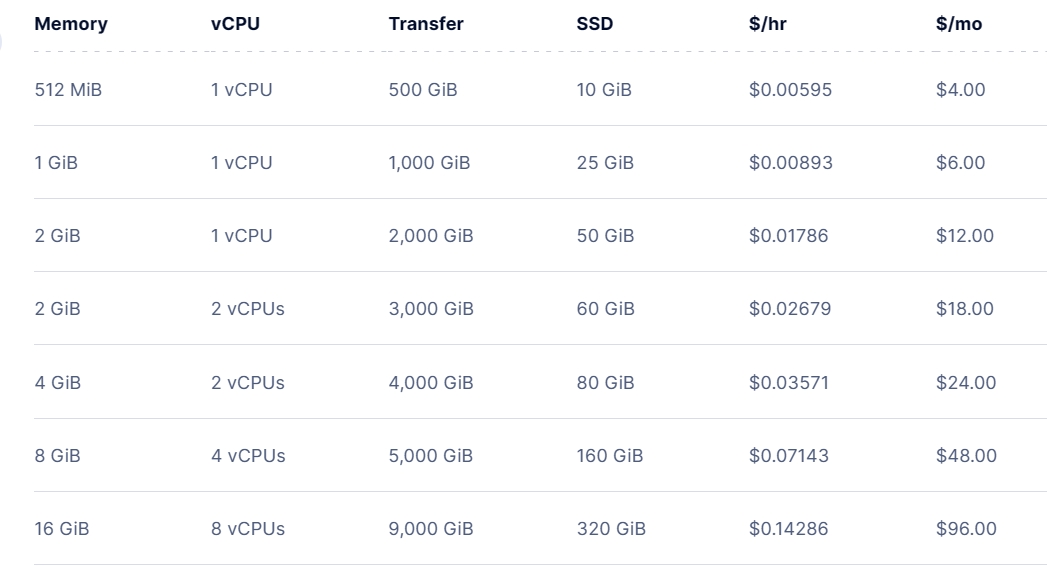Click the vCPU column header

point(235,24)
